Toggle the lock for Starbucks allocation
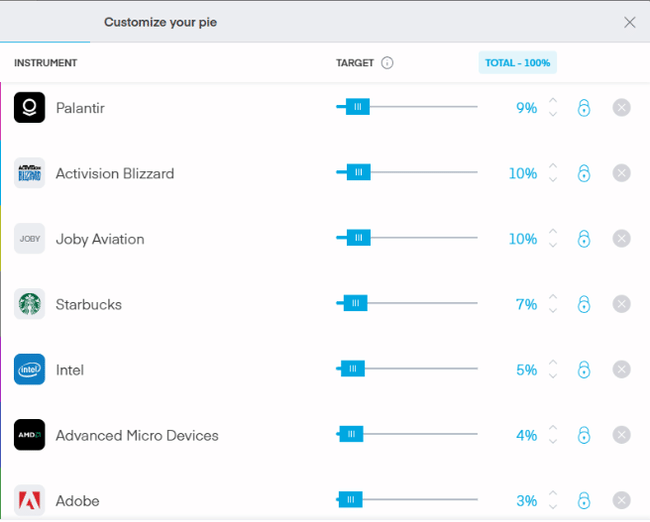This screenshot has width=650, height=522. [584, 304]
